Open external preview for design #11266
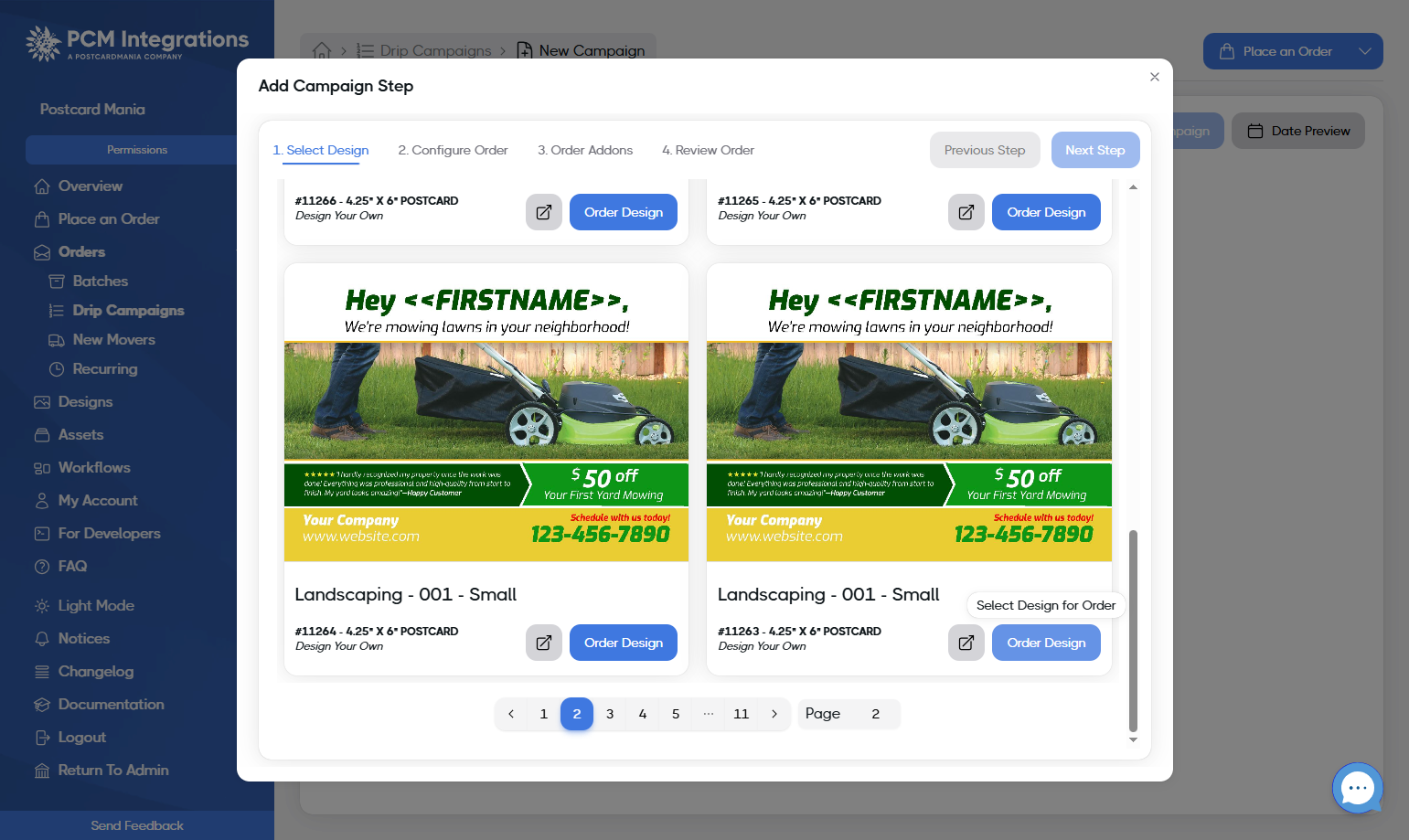The height and width of the screenshot is (840, 1409). click(x=543, y=212)
